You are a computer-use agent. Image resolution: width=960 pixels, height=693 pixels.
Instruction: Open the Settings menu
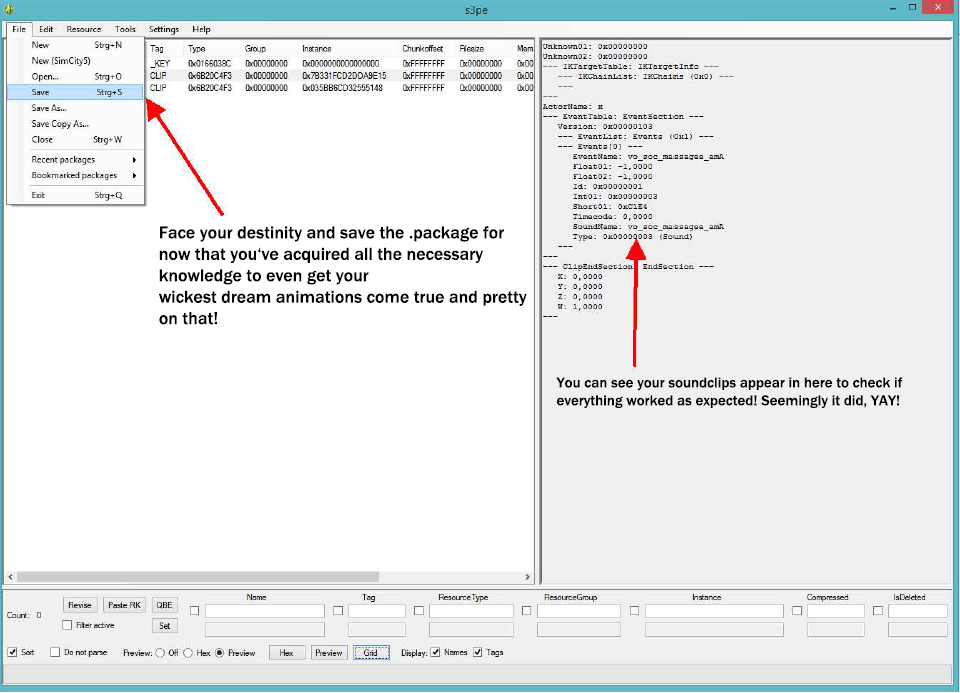coord(163,29)
